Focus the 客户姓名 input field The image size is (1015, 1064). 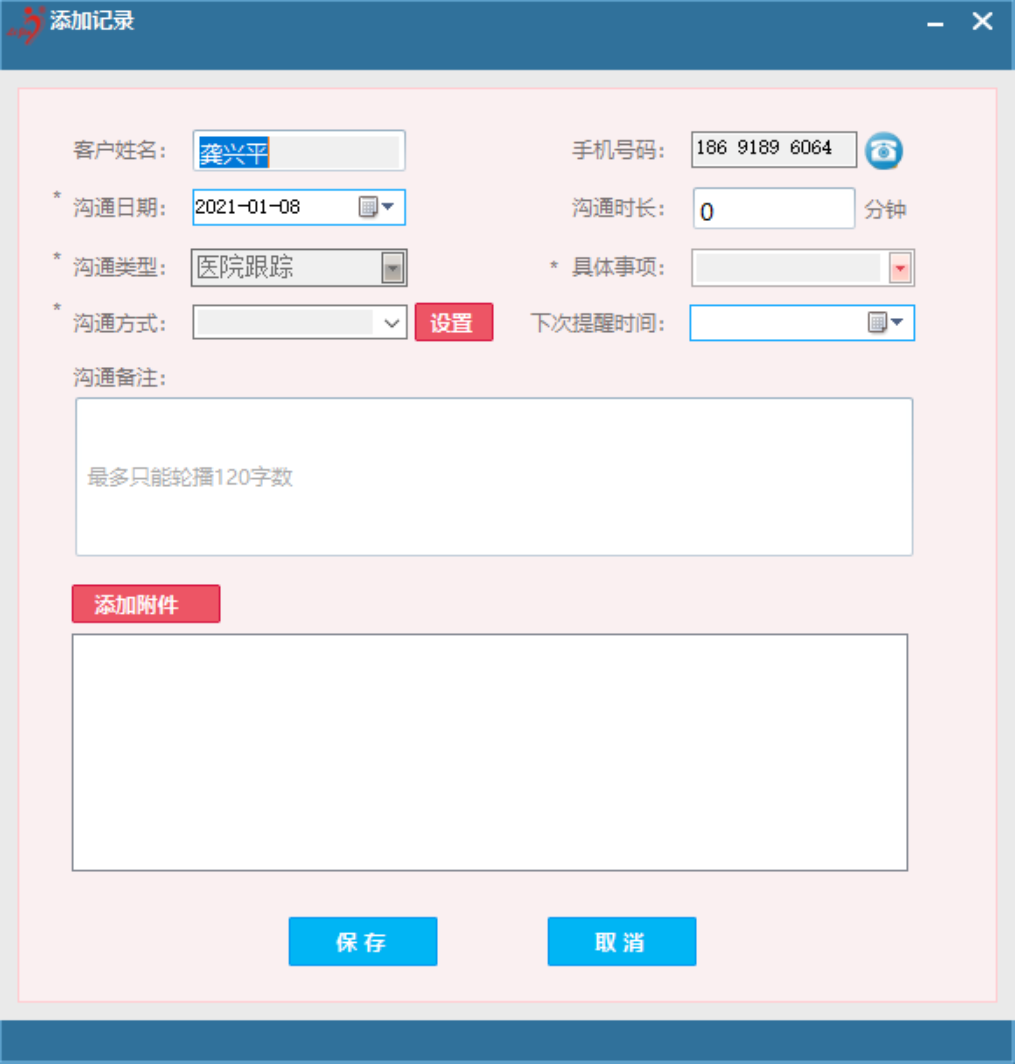tap(299, 151)
